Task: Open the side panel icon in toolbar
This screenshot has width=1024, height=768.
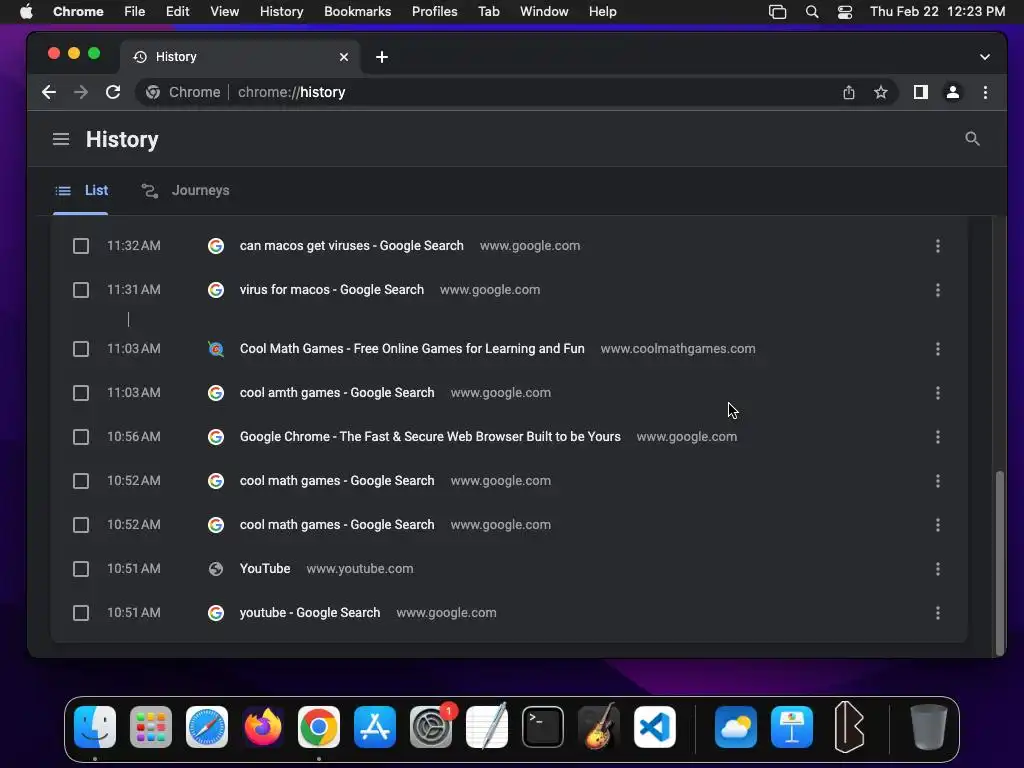Action: (x=921, y=92)
